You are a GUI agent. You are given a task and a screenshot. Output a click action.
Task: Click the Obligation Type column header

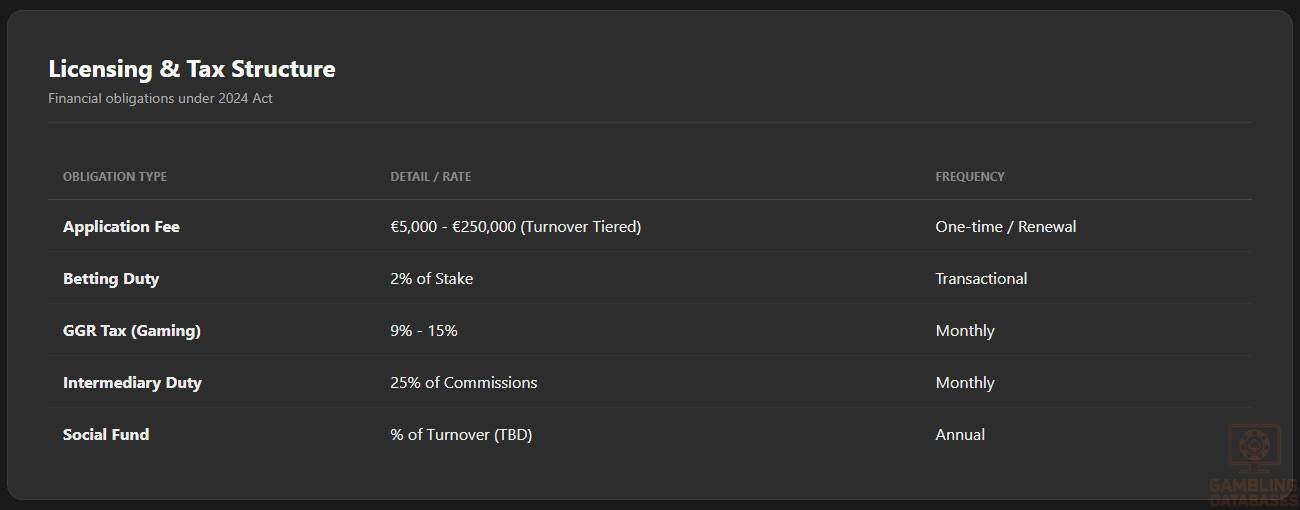[115, 176]
